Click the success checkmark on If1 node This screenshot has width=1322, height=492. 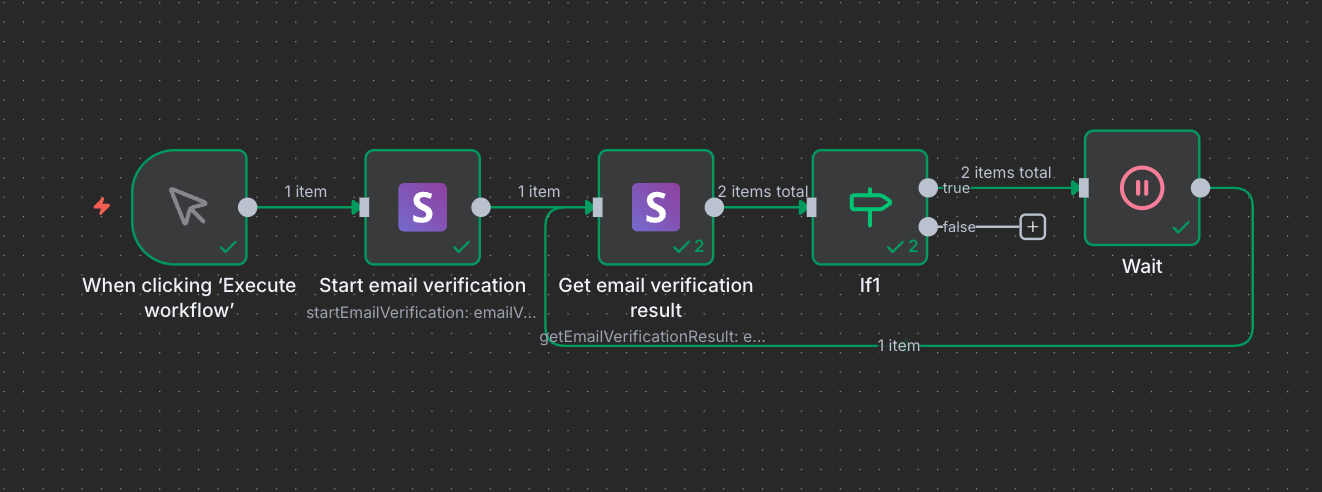tap(896, 247)
